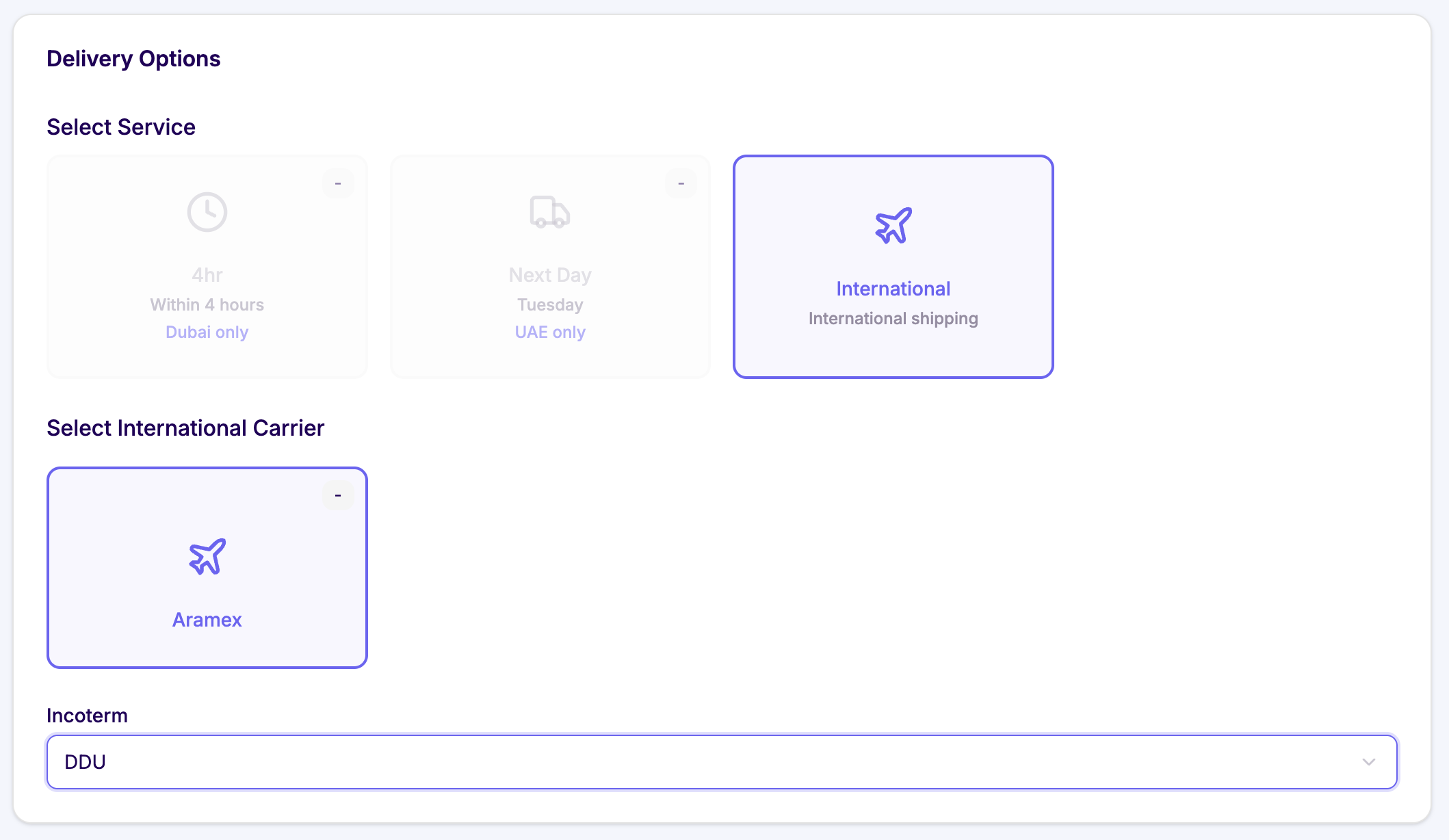The image size is (1449, 840).
Task: Click the dash badge on 4hr card
Action: [x=338, y=183]
